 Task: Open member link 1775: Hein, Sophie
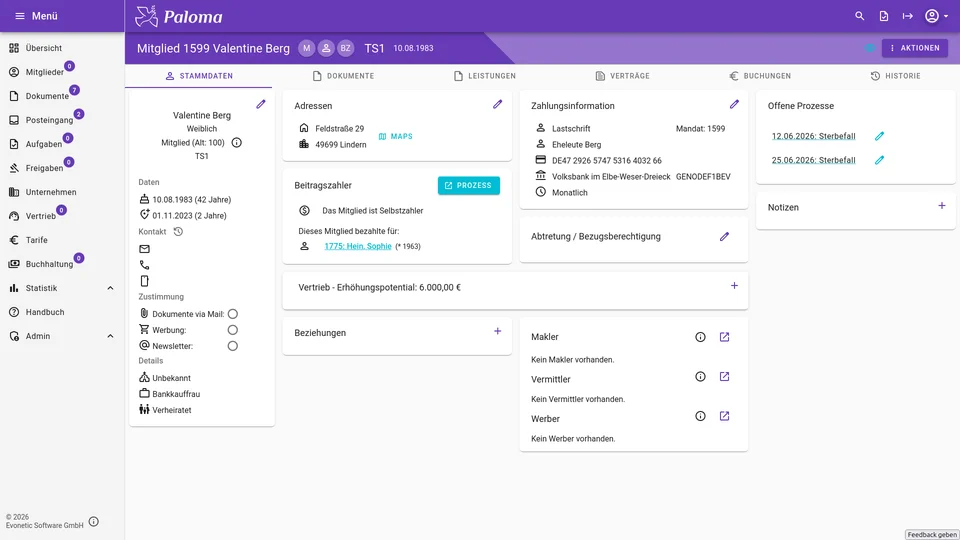tap(358, 246)
